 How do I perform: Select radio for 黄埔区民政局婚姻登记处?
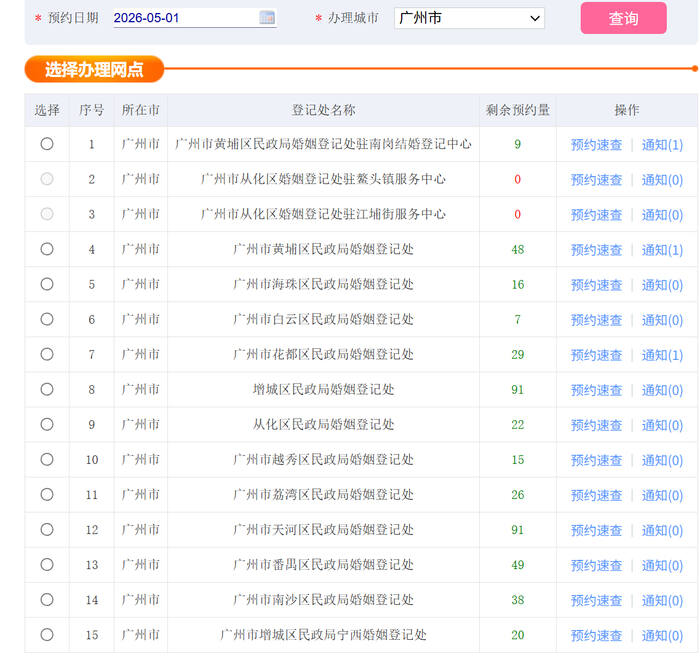point(47,249)
